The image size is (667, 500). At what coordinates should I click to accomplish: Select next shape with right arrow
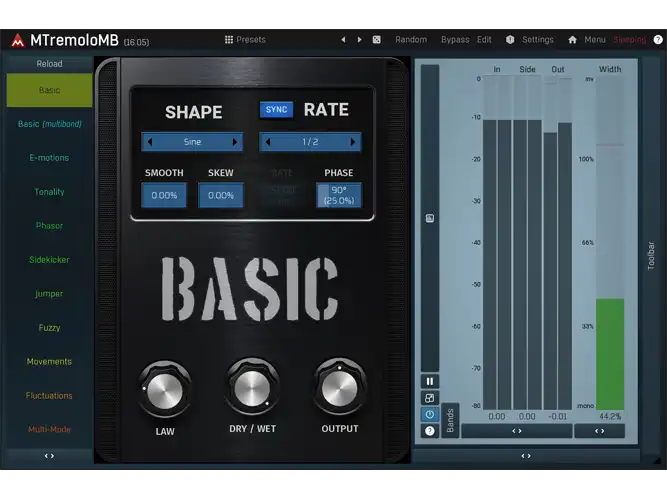click(234, 142)
